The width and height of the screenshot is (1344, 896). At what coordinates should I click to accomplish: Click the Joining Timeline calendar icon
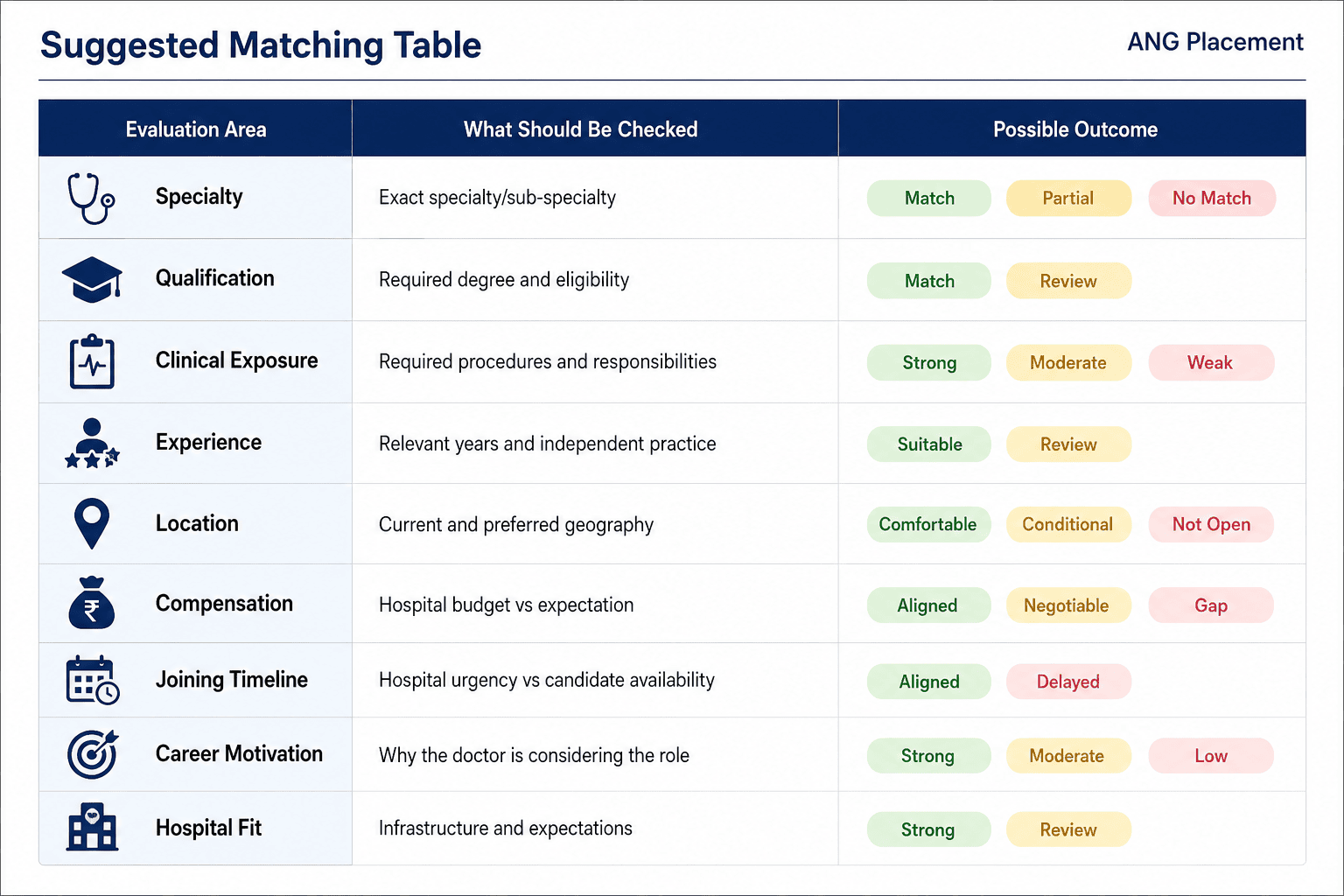[93, 680]
